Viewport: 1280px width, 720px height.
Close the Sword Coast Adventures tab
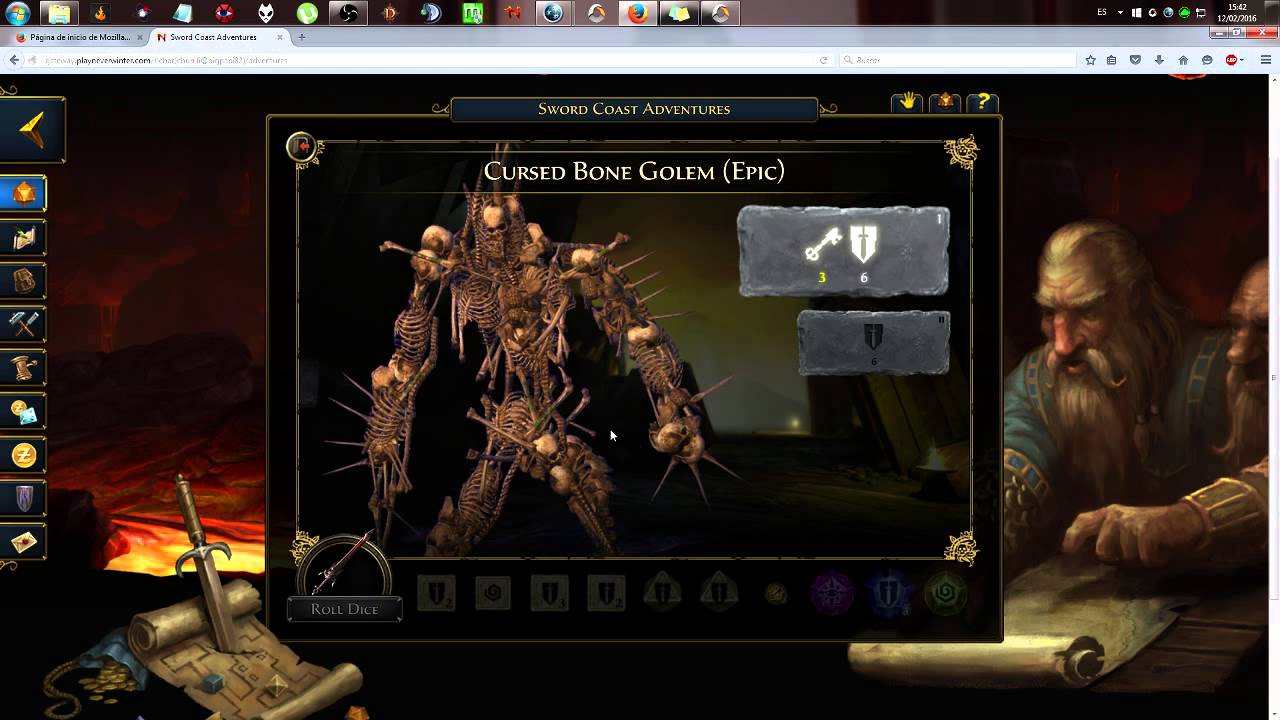click(280, 37)
